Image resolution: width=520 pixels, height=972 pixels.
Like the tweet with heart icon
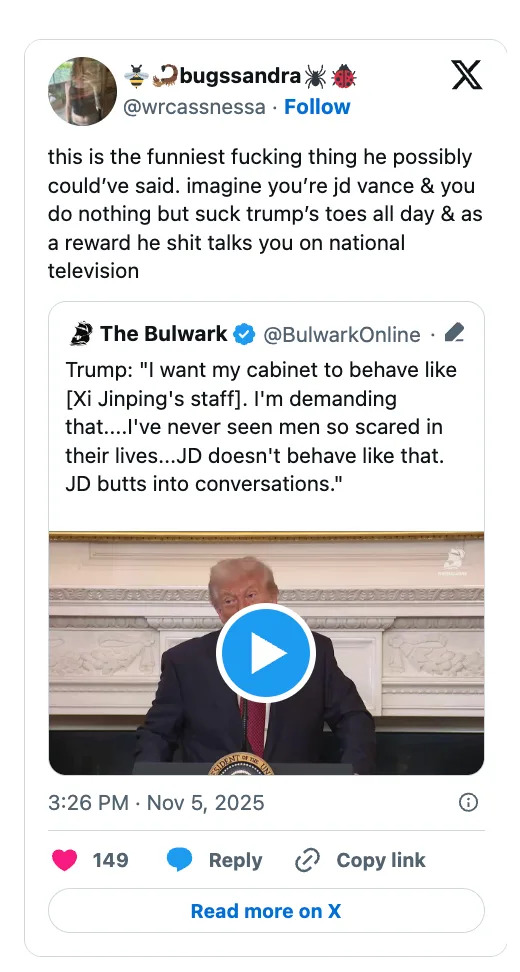(64, 860)
